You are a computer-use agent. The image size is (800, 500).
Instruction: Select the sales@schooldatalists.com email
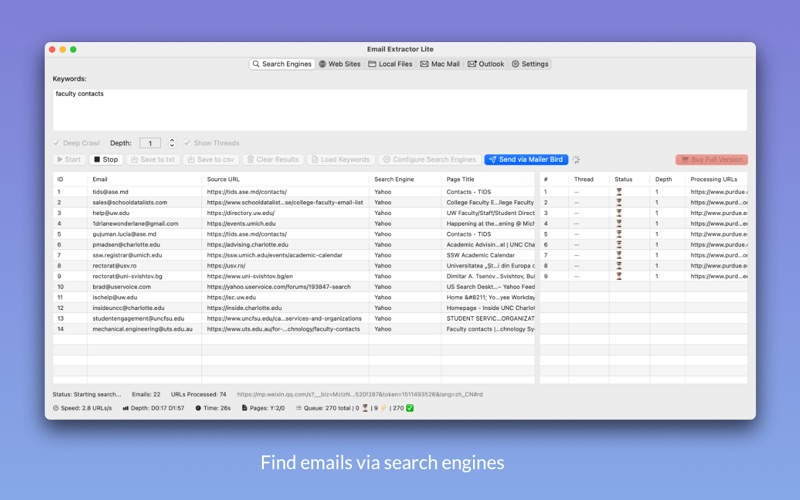pos(130,203)
